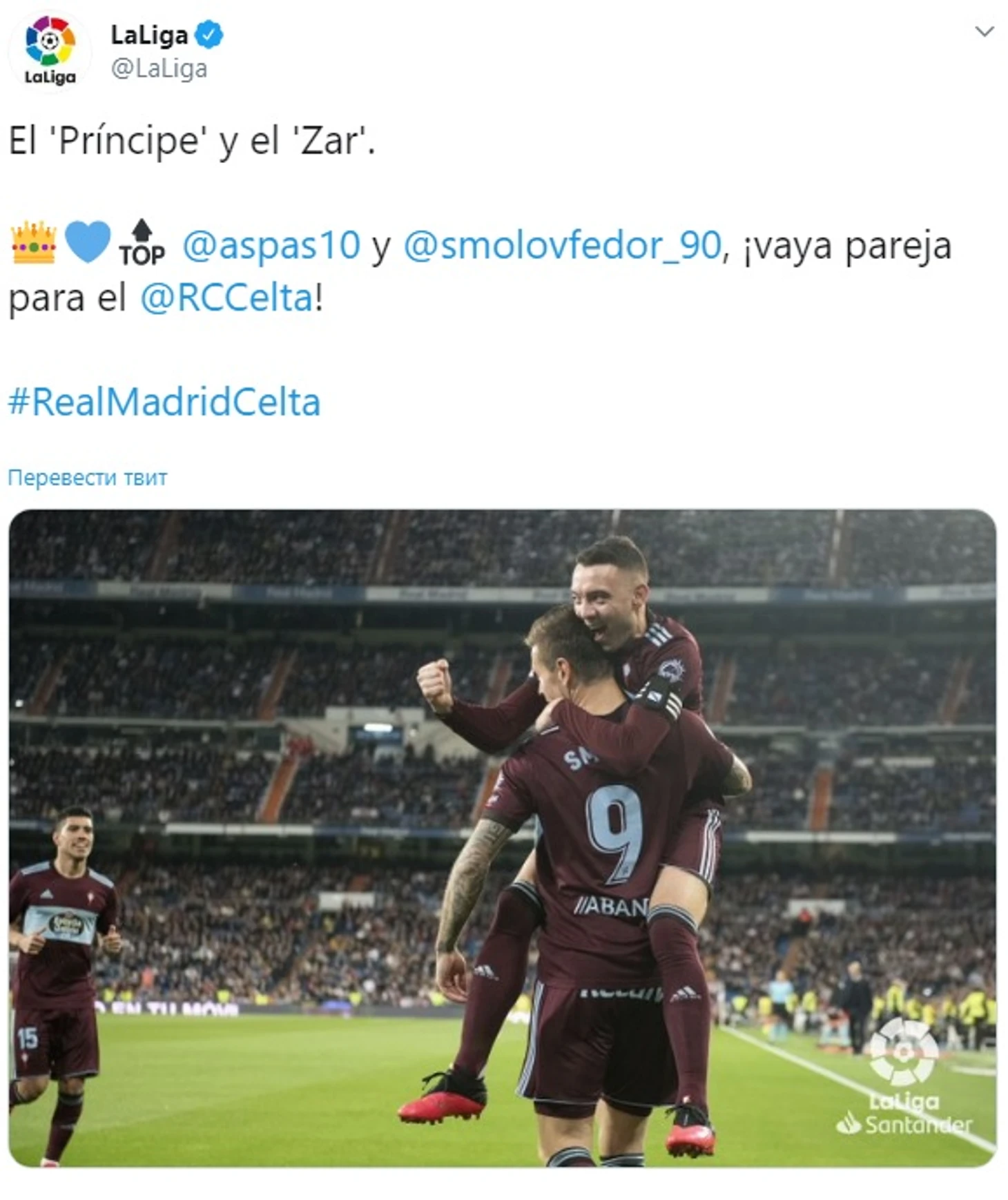The width and height of the screenshot is (1008, 1200).
Task: Click the blue verified badge
Action: pos(209,35)
